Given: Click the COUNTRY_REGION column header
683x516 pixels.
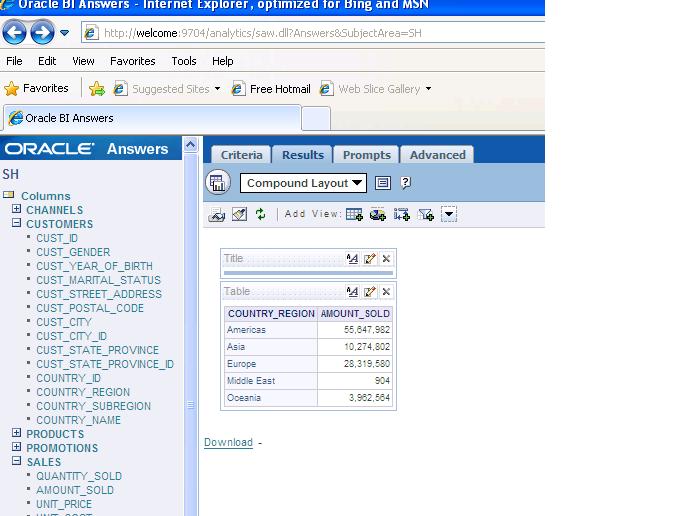Looking at the screenshot, I should point(271,314).
